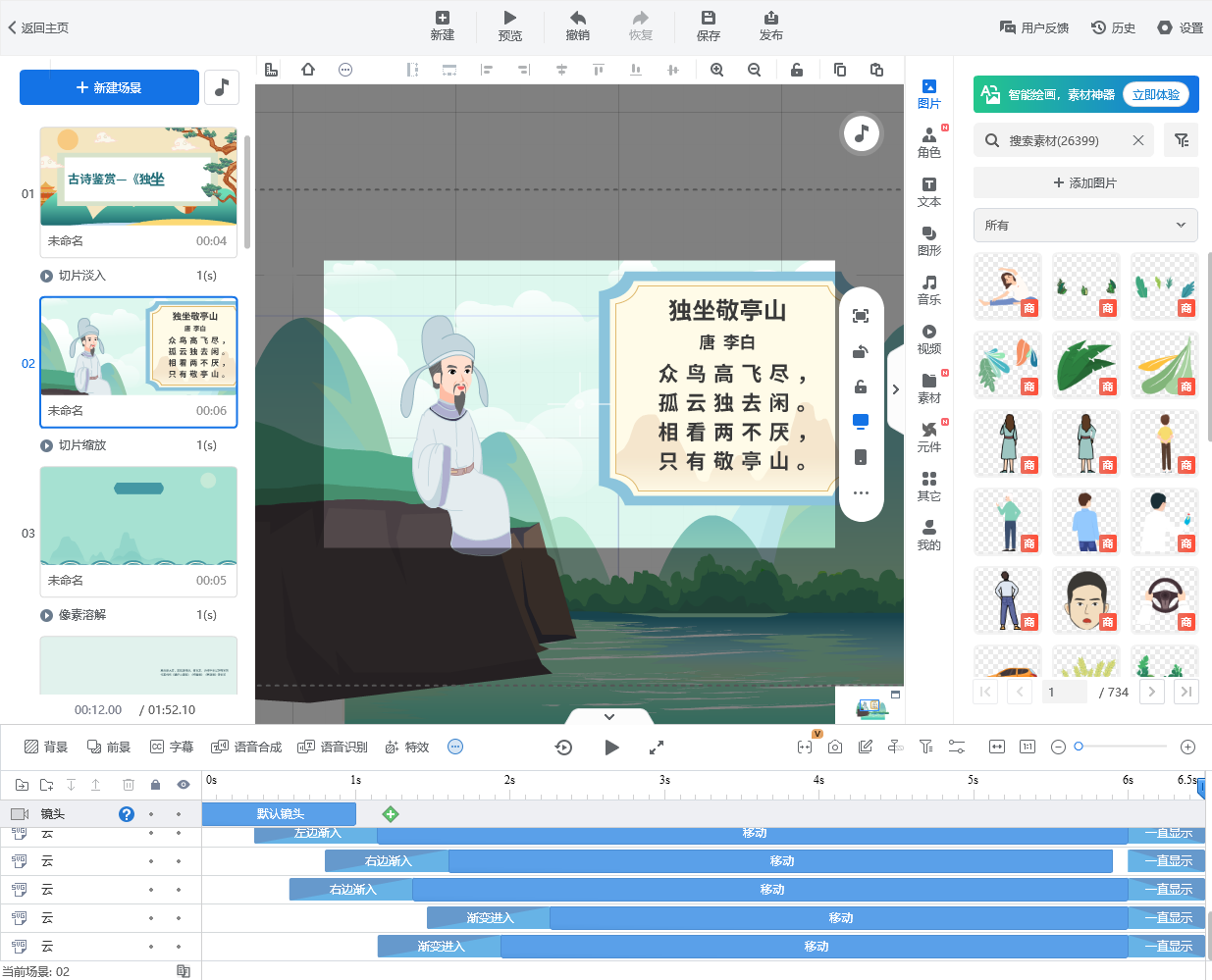Open the 所有 category dropdown
The width and height of the screenshot is (1212, 980).
(1086, 225)
